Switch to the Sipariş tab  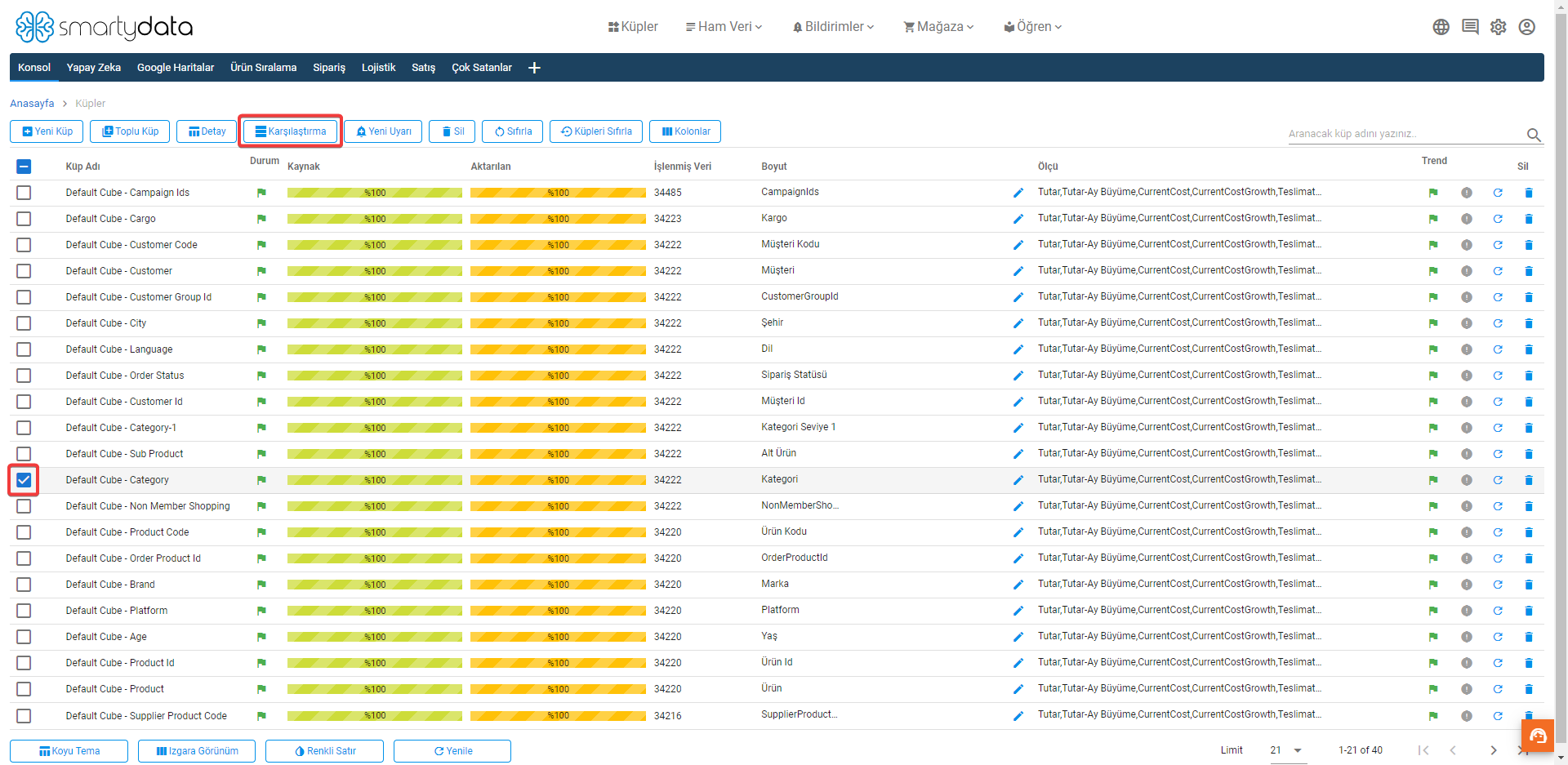click(329, 68)
